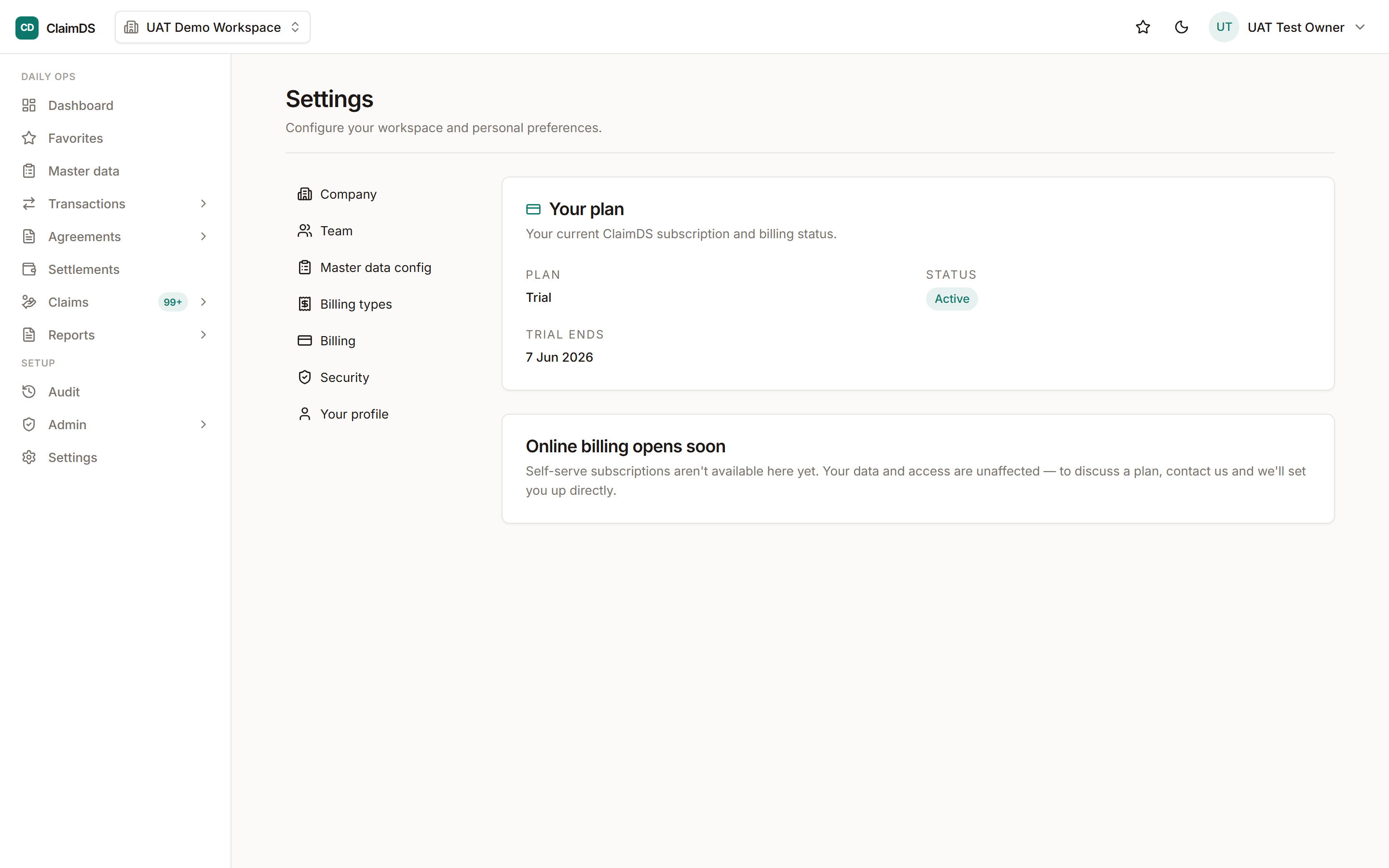Expand the Reports submenu chevron
This screenshot has height=868, width=1389.
coord(203,334)
